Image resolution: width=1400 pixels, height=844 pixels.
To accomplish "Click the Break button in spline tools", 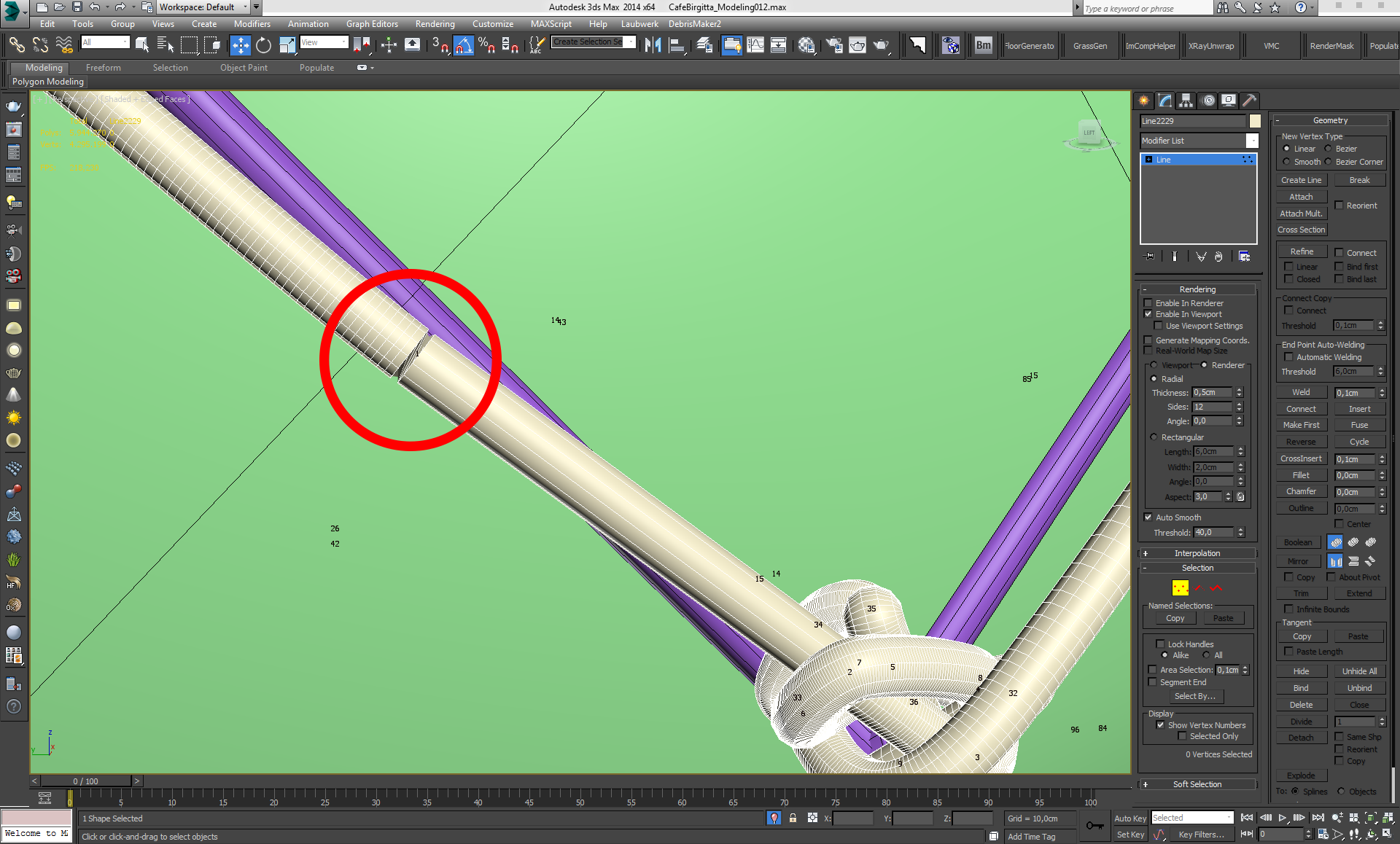I will click(1357, 179).
